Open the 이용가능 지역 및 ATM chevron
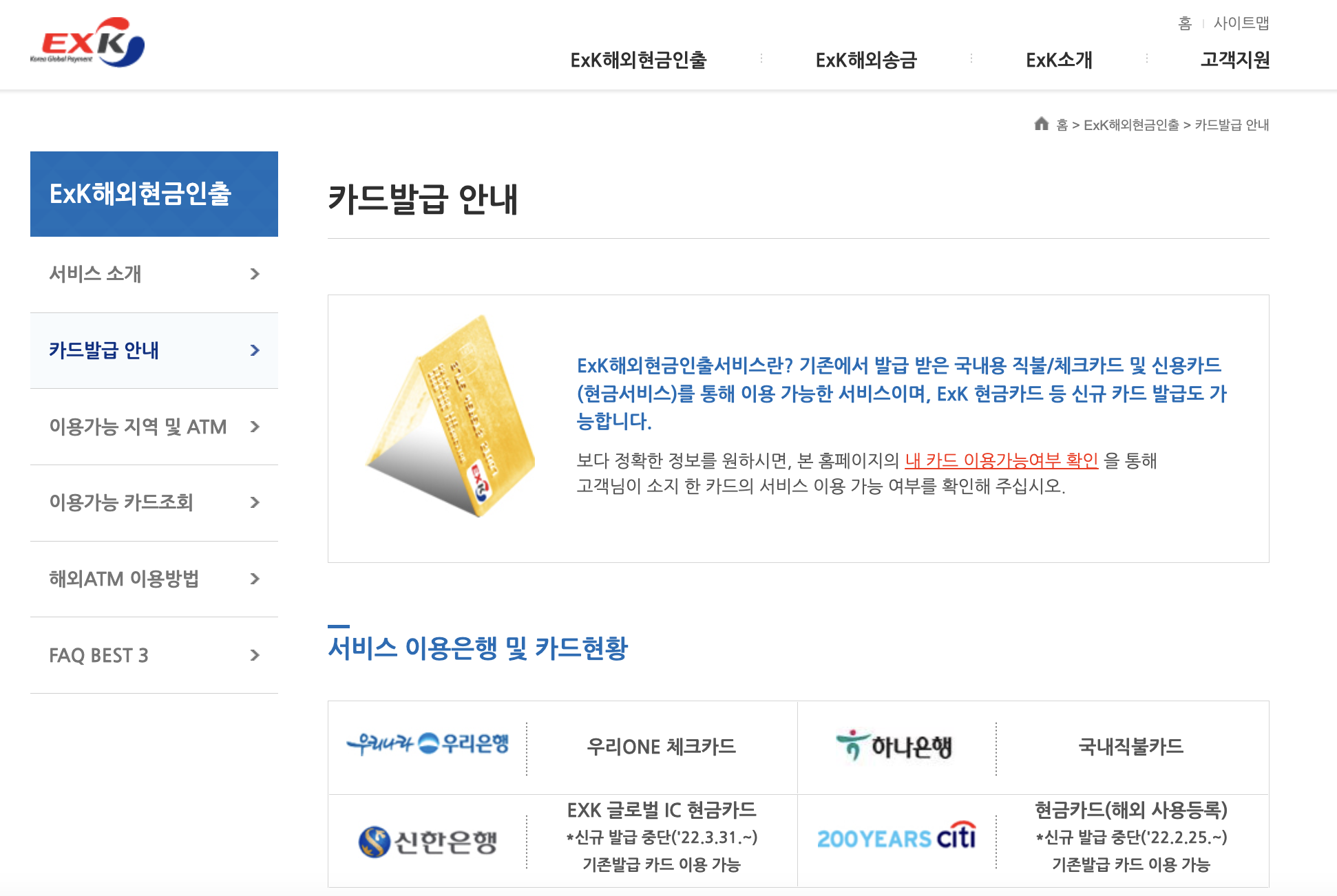 pyautogui.click(x=255, y=427)
